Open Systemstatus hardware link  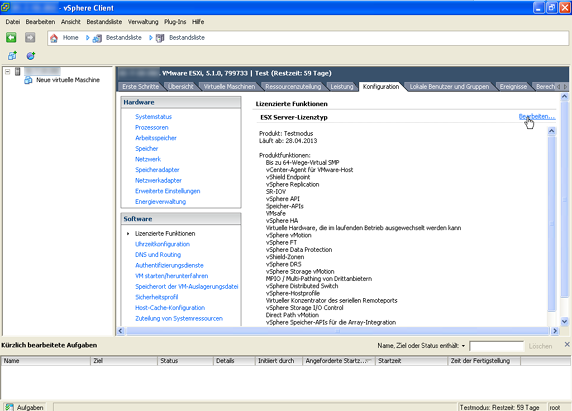153,117
